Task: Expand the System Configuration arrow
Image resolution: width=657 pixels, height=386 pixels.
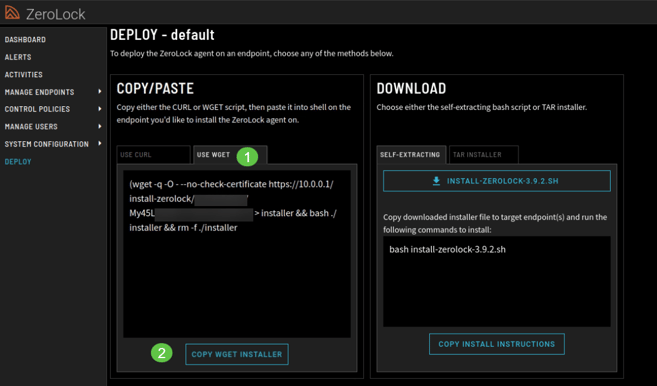Action: tap(100, 143)
